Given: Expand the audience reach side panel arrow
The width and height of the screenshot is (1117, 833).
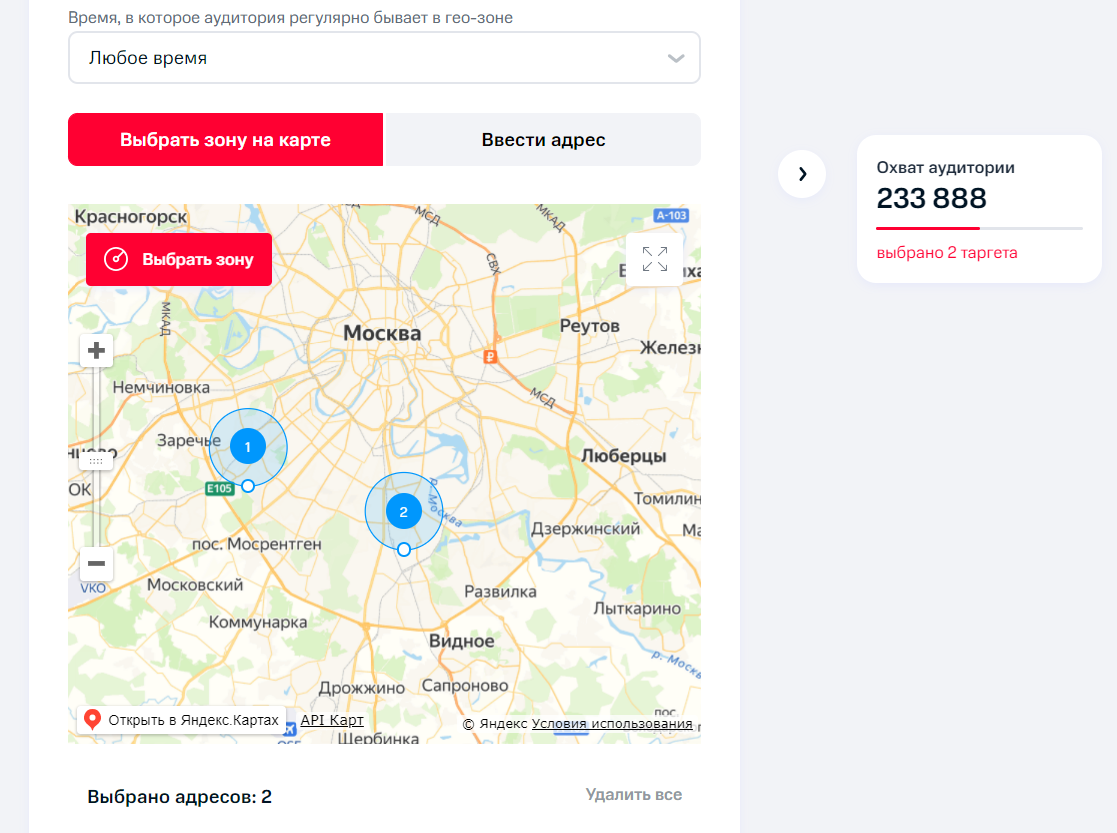Looking at the screenshot, I should (x=802, y=173).
